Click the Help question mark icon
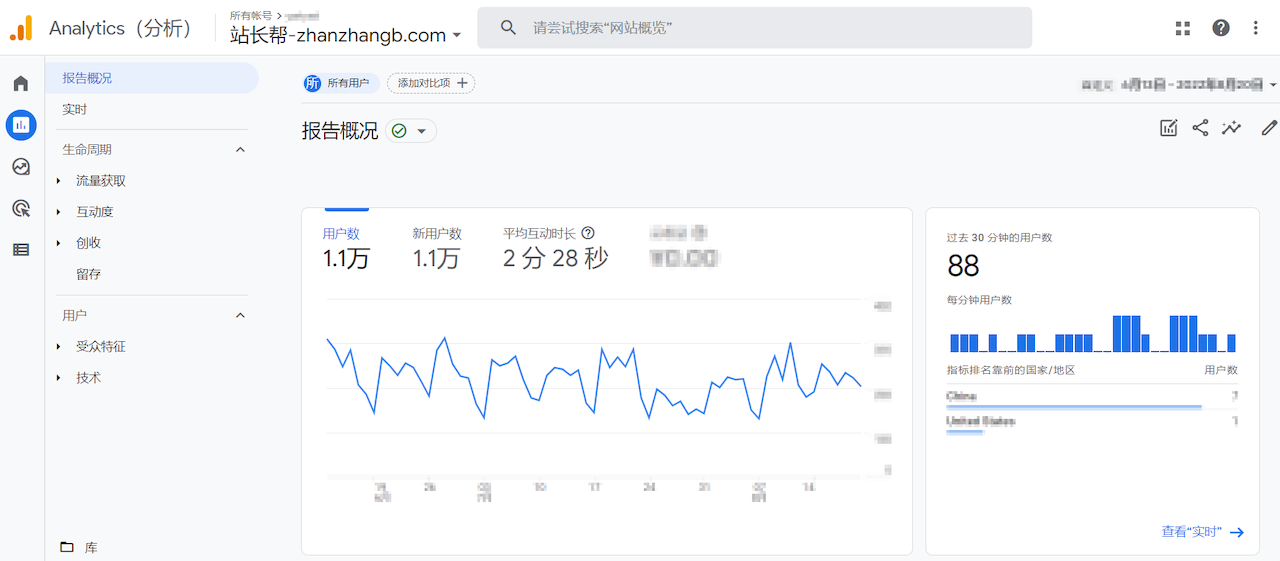The width and height of the screenshot is (1280, 561). (x=1221, y=28)
